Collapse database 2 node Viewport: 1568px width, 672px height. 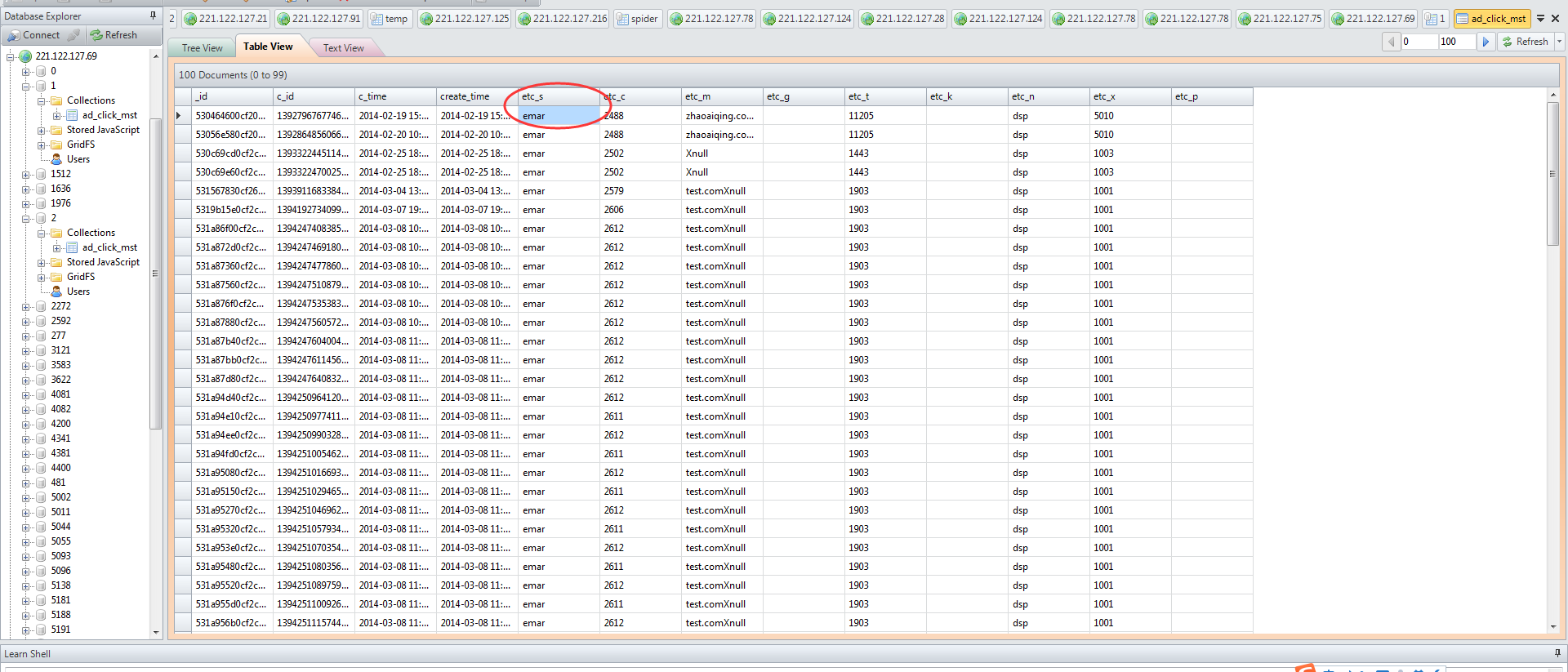click(x=25, y=219)
